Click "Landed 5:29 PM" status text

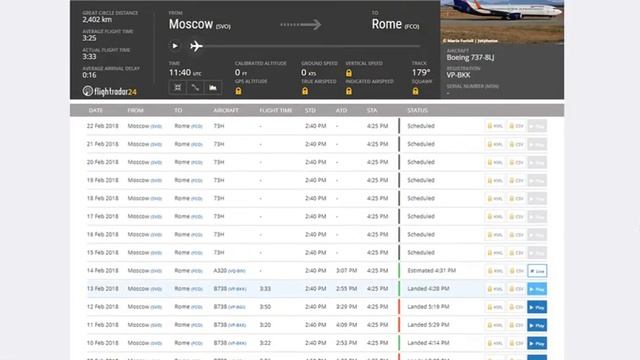pos(428,325)
